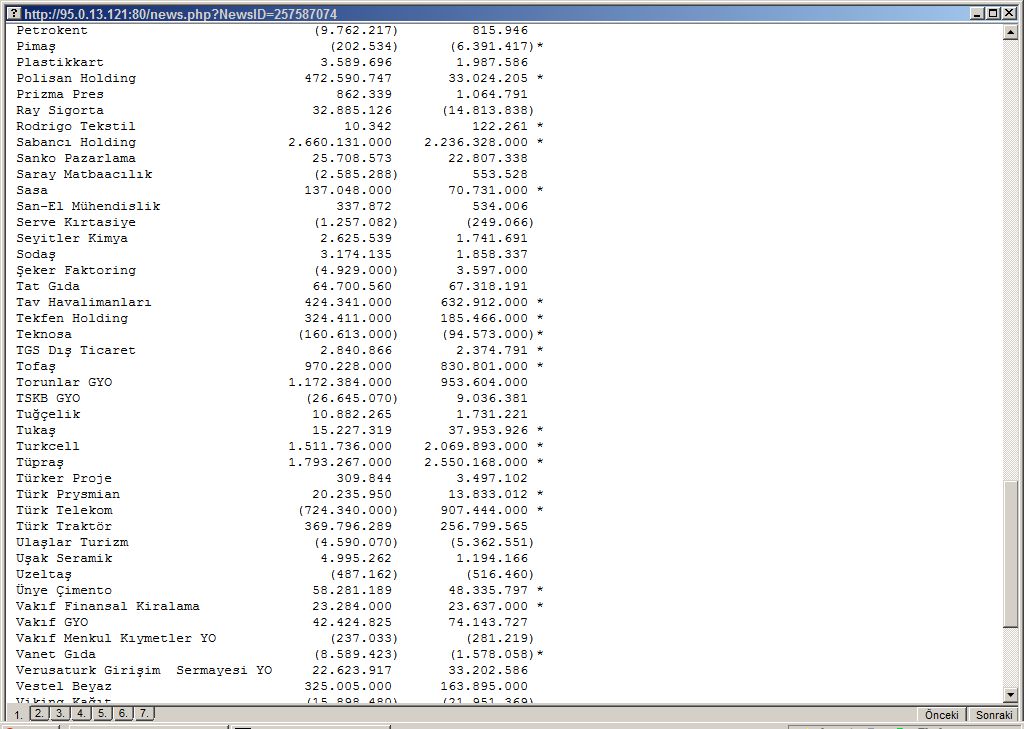Select the Sasa company name

pyautogui.click(x=32, y=190)
